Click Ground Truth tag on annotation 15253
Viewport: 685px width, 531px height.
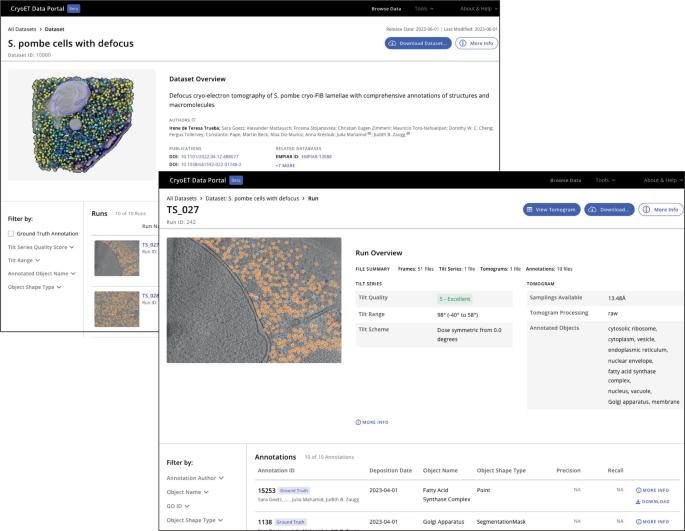[x=294, y=491]
